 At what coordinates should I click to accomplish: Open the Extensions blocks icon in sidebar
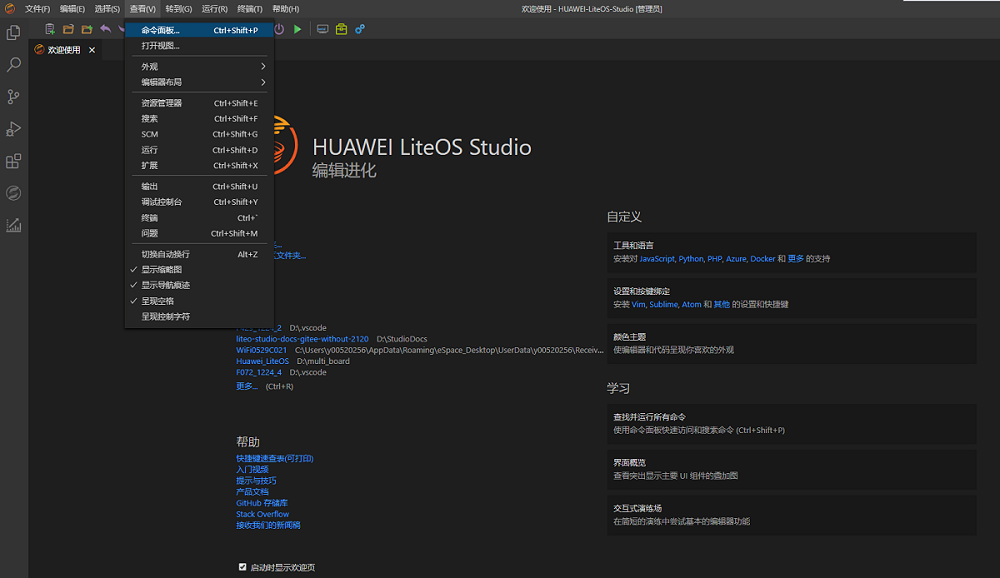point(13,161)
